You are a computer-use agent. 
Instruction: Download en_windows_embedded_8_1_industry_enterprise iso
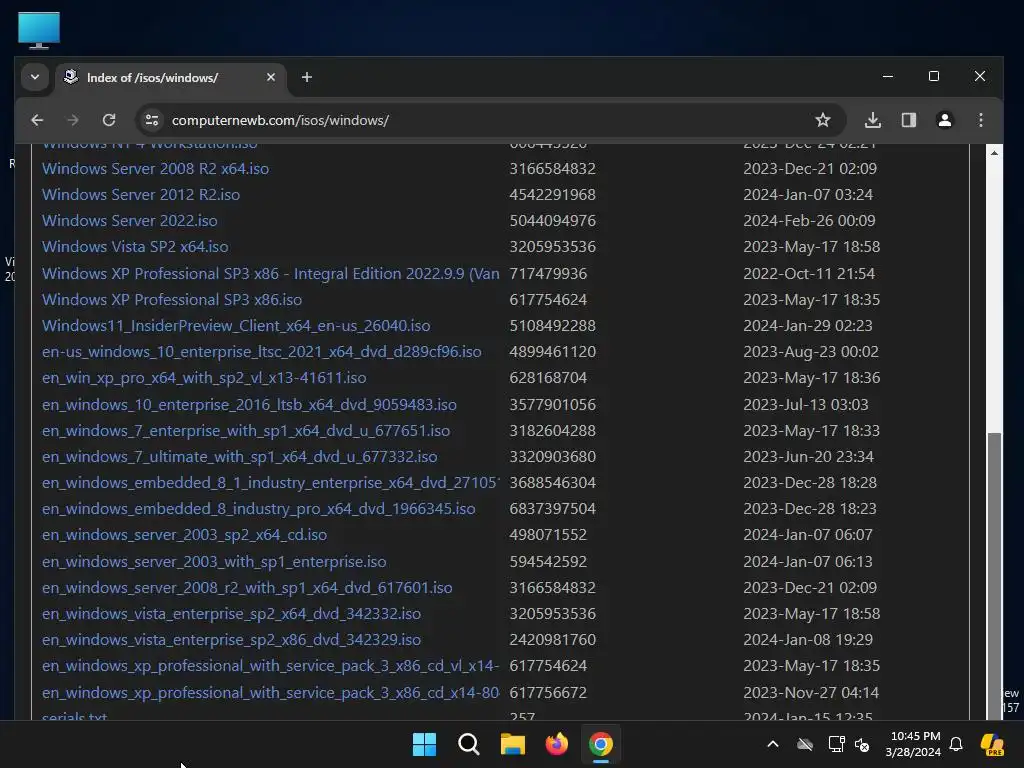[270, 483]
